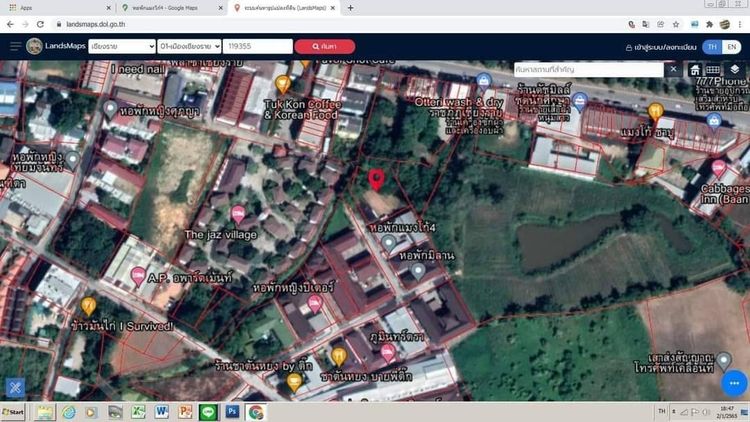Image resolution: width=750 pixels, height=422 pixels.
Task: Click the measuring tools icon at bottom-left
Action: pos(16,387)
